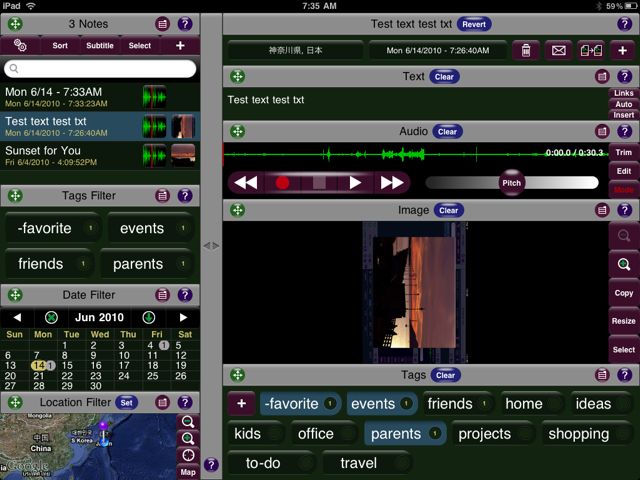Duplicate note with copy-documents icon
Screen dimensions: 640x480
coord(591,51)
